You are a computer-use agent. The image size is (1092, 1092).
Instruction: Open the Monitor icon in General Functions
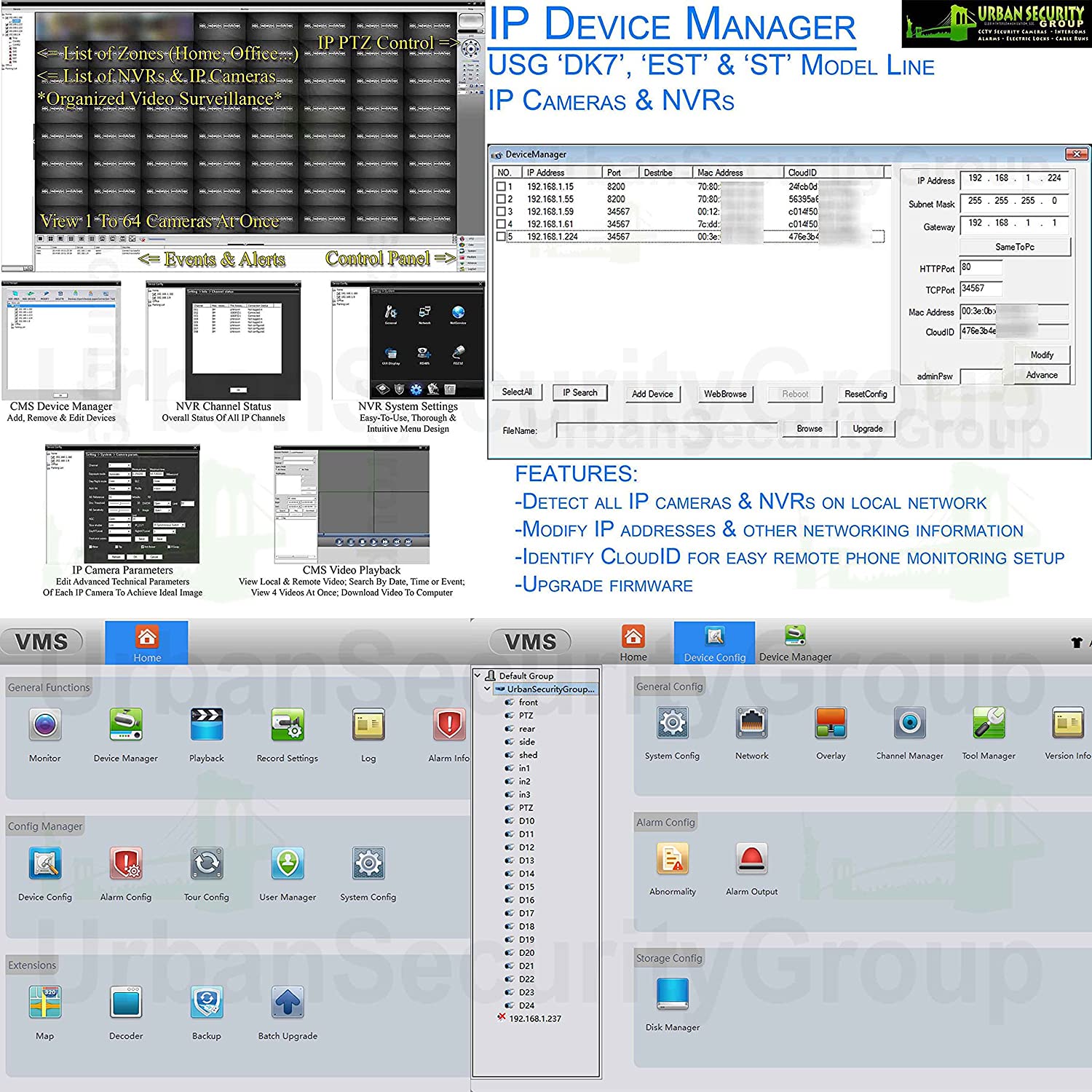tap(44, 724)
